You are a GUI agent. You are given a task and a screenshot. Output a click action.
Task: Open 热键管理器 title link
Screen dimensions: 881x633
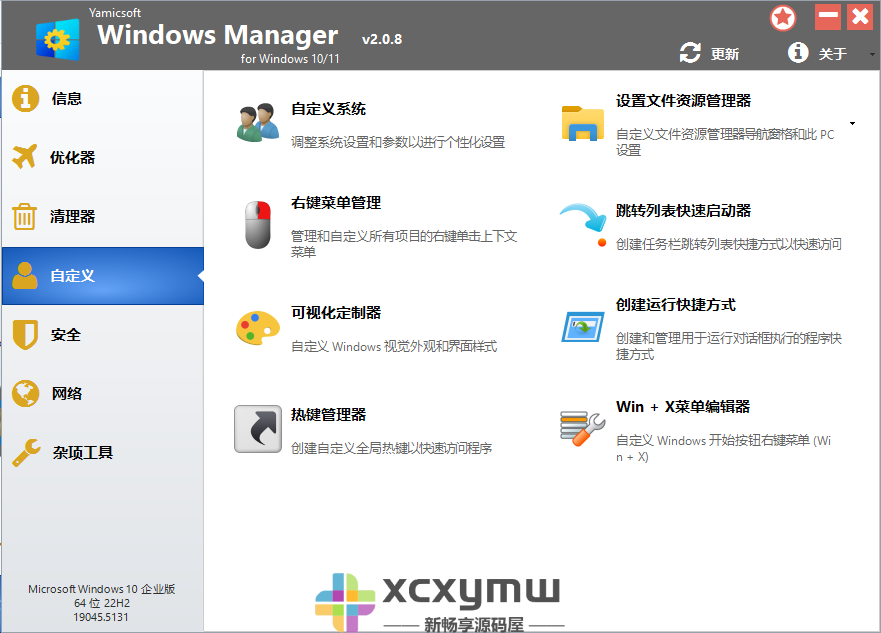[328, 415]
